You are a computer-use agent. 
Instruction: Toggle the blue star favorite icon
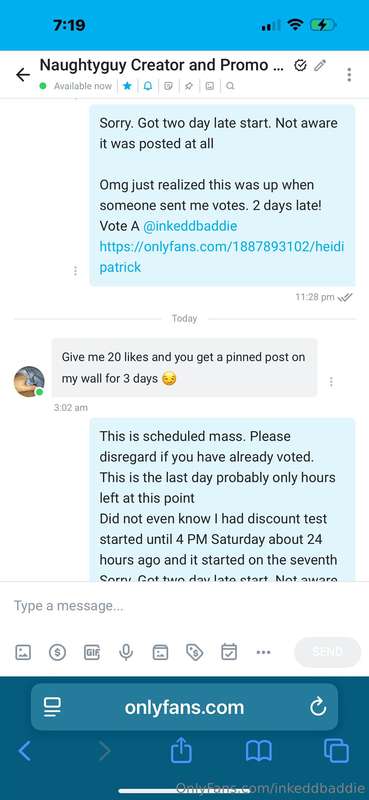coord(127,86)
